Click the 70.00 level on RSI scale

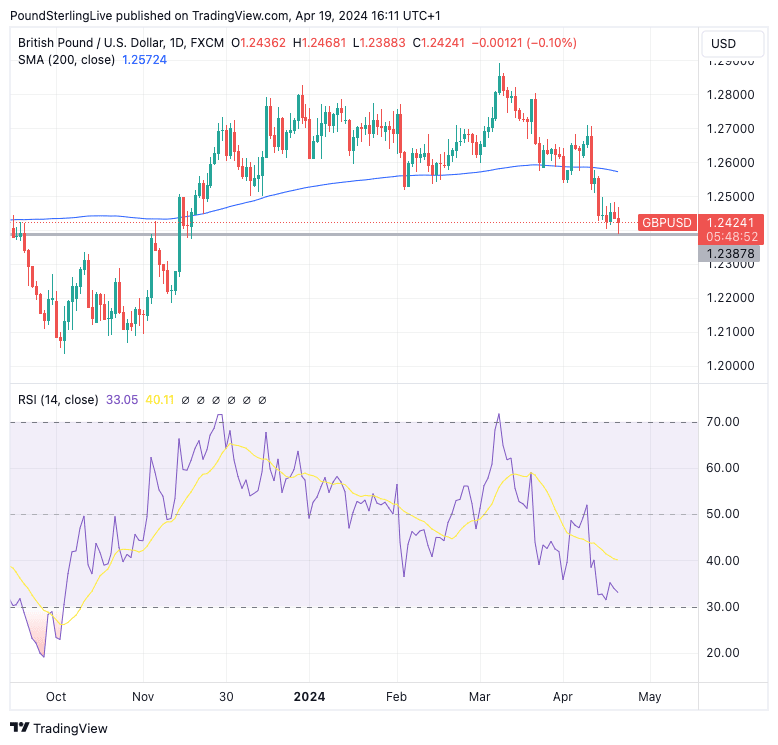tap(723, 422)
